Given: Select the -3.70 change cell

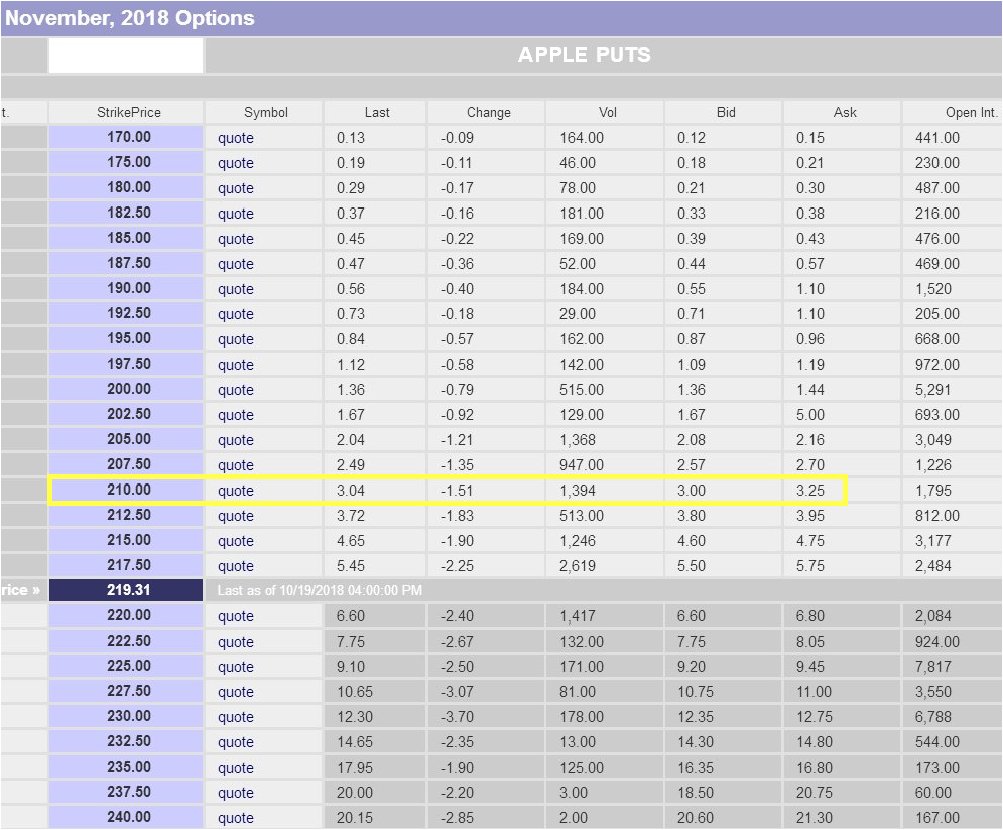Looking at the screenshot, I should [486, 717].
